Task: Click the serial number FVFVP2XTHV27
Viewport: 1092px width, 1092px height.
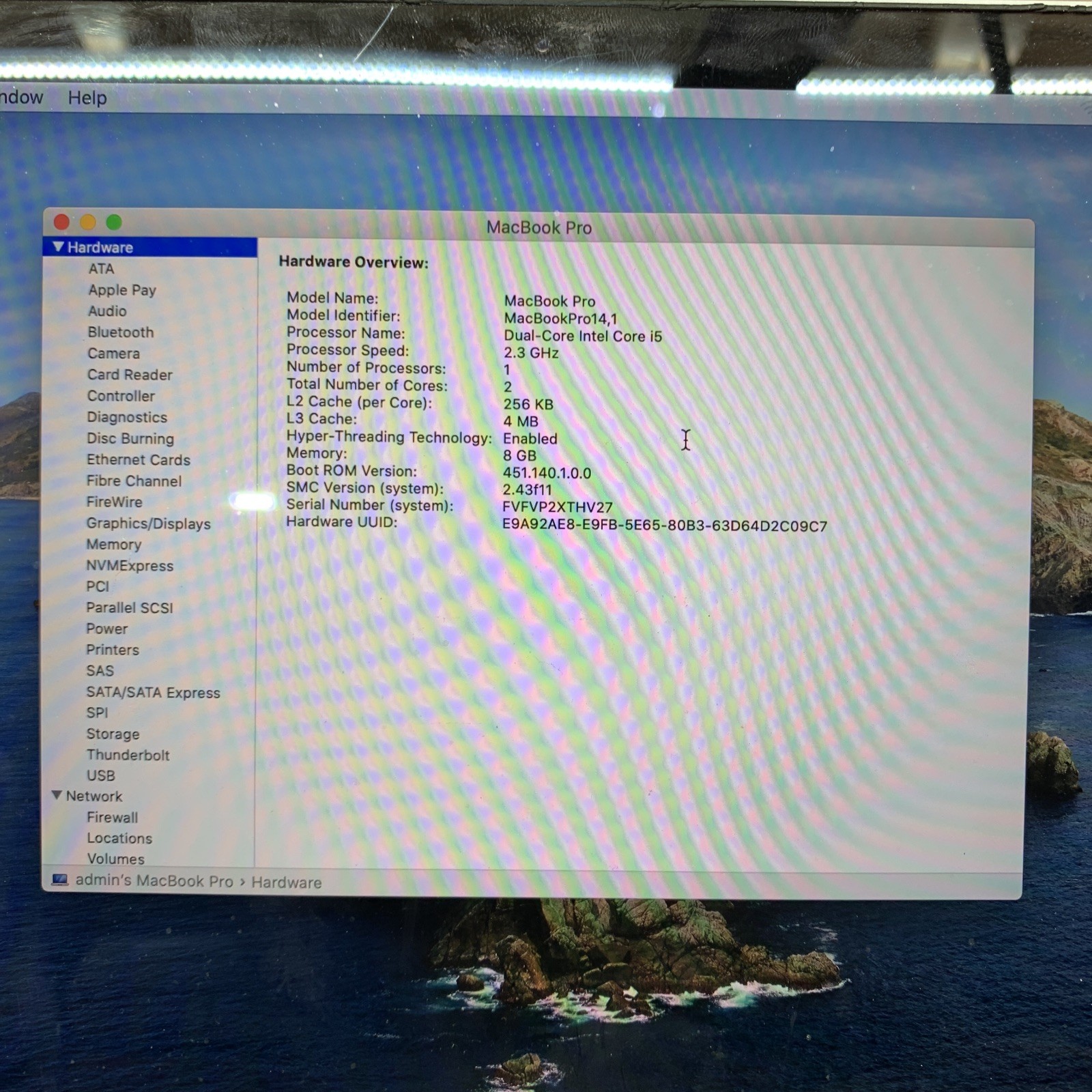Action: coord(558,507)
